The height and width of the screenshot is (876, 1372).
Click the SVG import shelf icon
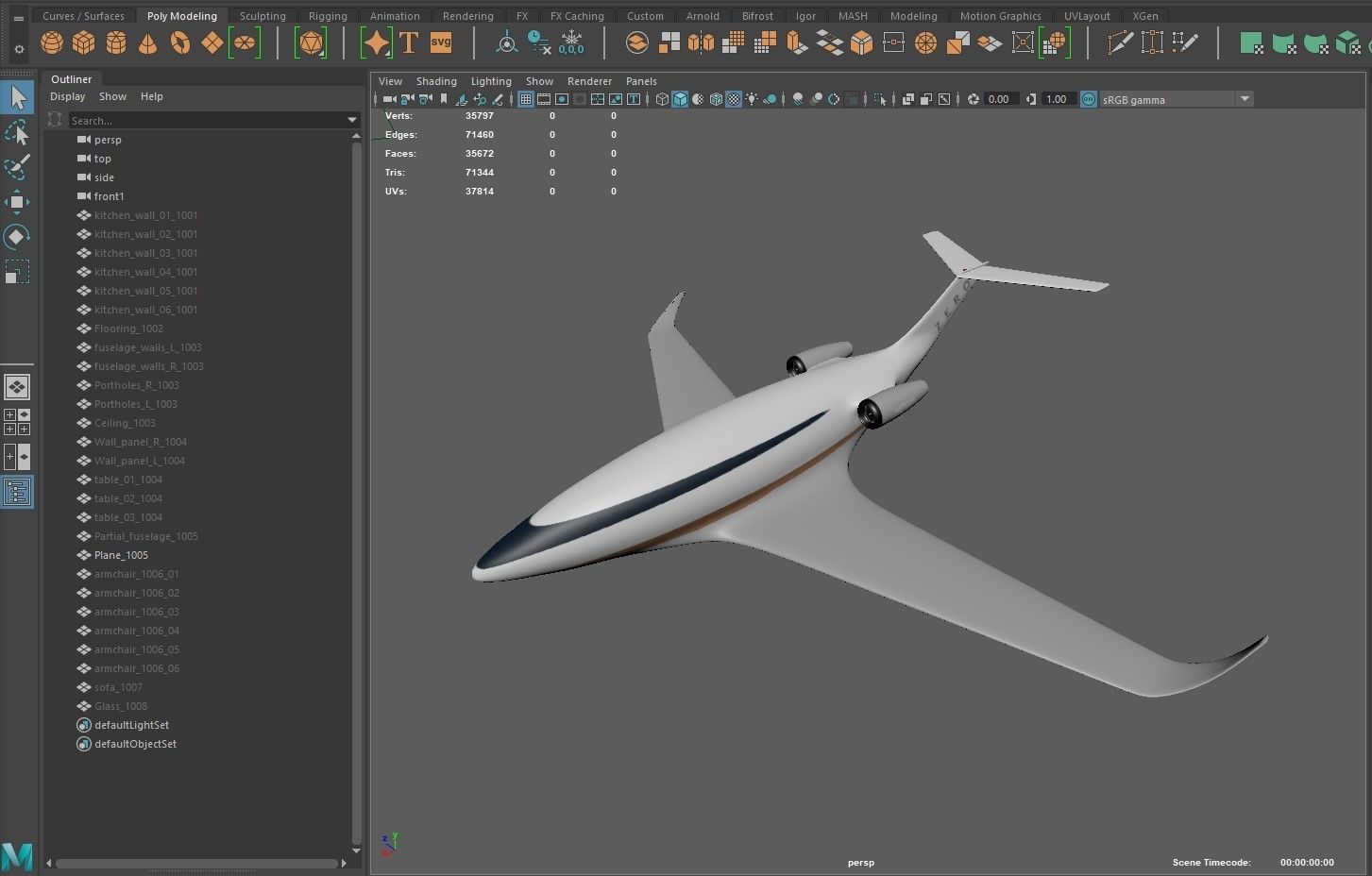pyautogui.click(x=441, y=43)
